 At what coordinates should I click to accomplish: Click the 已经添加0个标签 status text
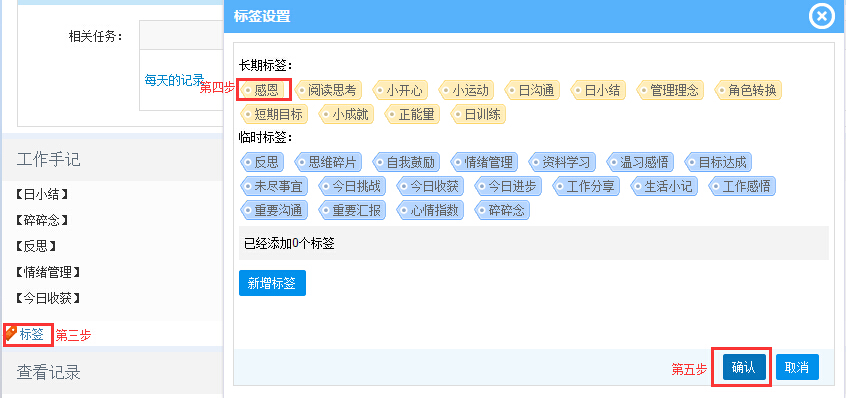(x=289, y=243)
